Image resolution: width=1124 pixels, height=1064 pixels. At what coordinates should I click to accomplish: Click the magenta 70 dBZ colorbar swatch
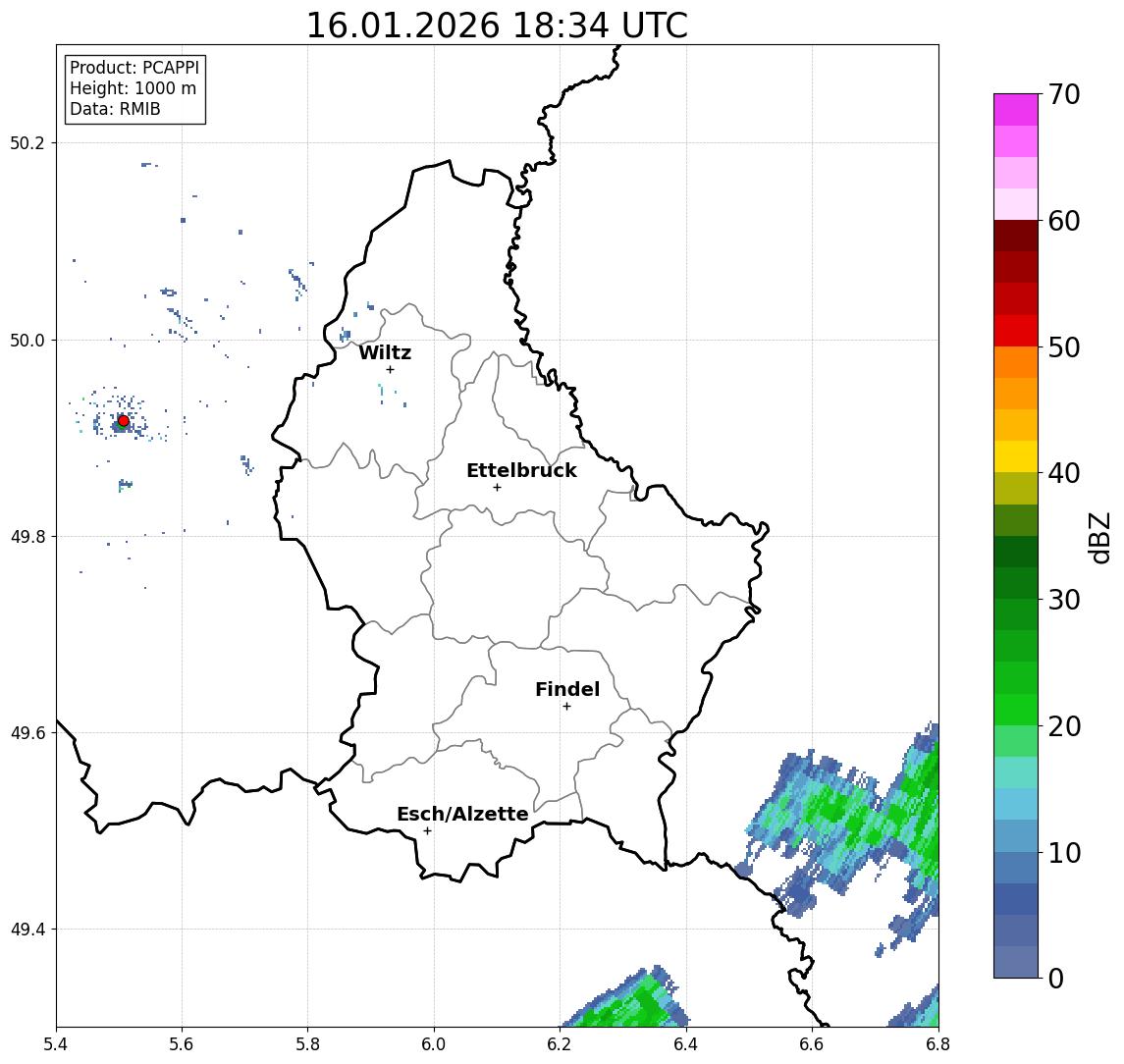[x=1016, y=110]
